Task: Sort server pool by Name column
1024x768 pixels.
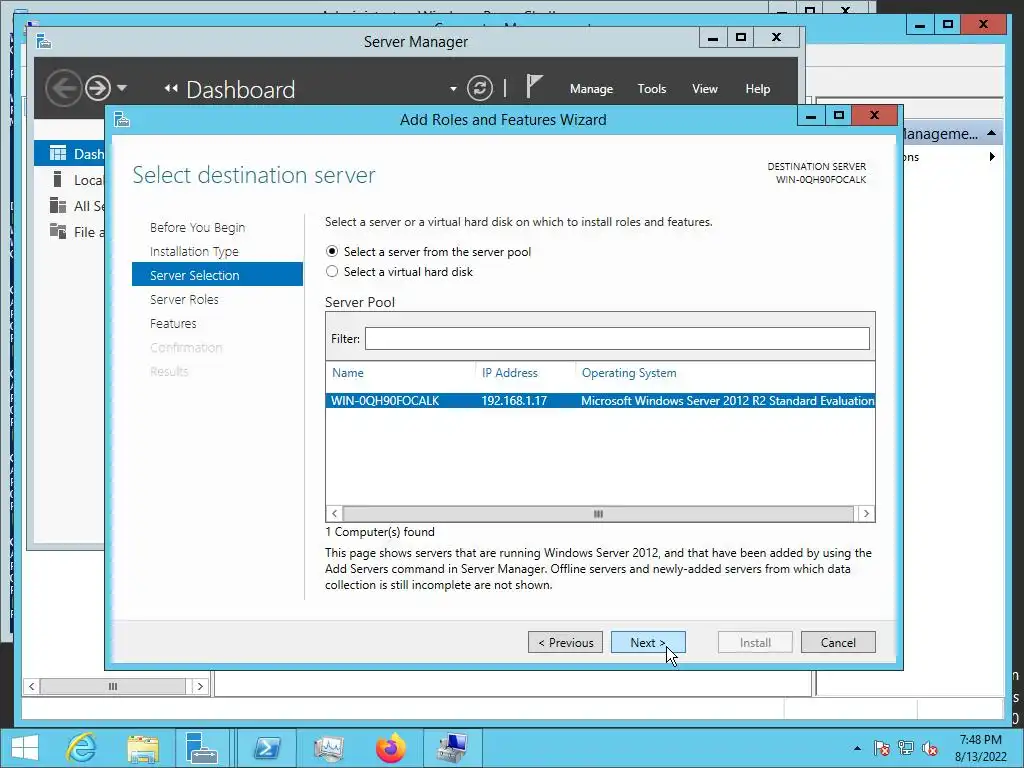Action: click(347, 373)
